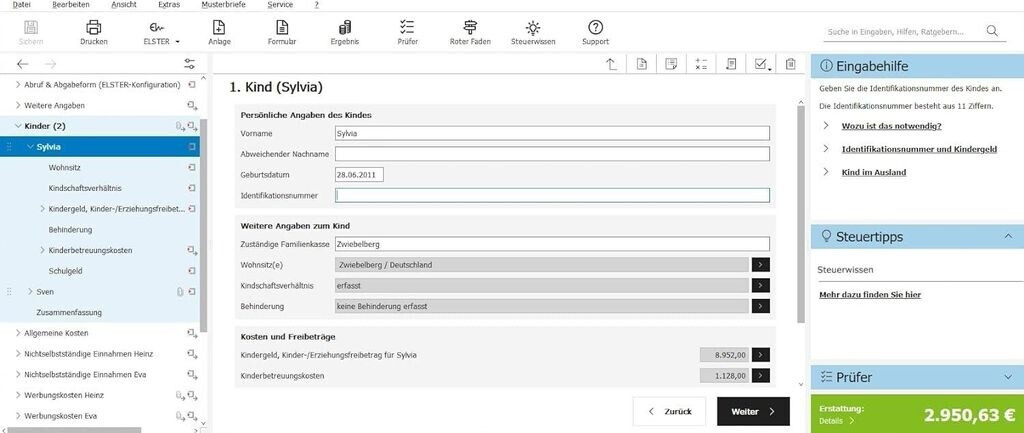Click the Steuerwissen lightbulb icon
This screenshot has width=1024, height=433.
point(533,27)
